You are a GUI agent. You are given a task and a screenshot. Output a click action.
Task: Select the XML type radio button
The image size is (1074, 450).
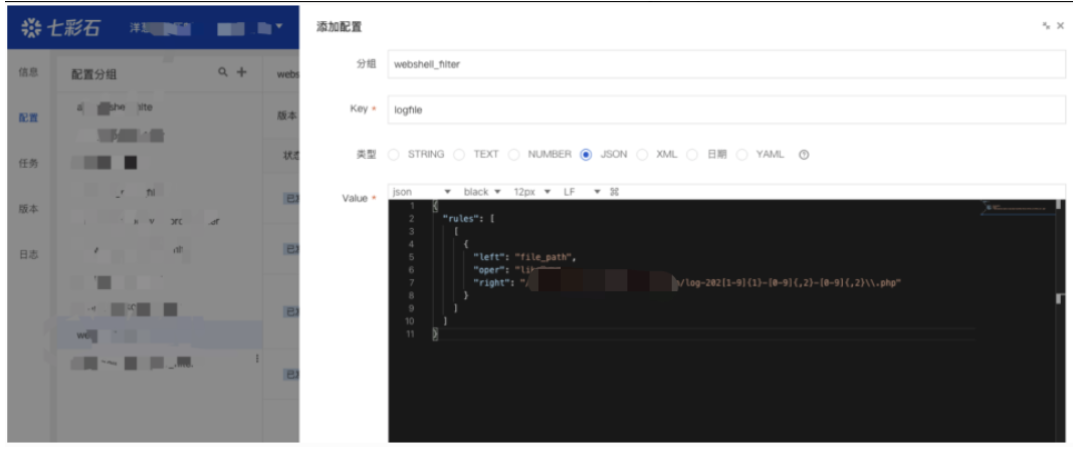642,155
